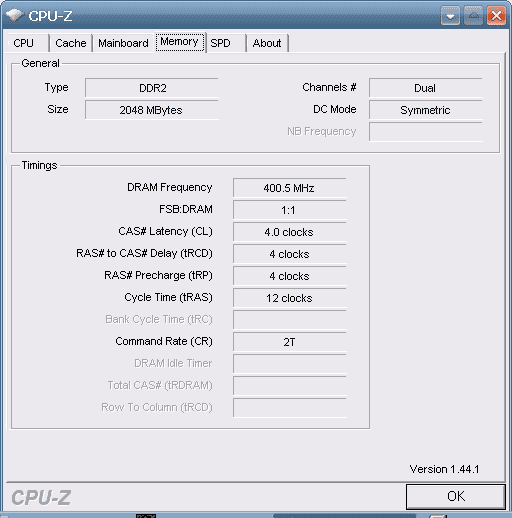Viewport: 512px width, 518px height.
Task: Click the CPU-Z chip icon in title bar
Action: [15, 15]
